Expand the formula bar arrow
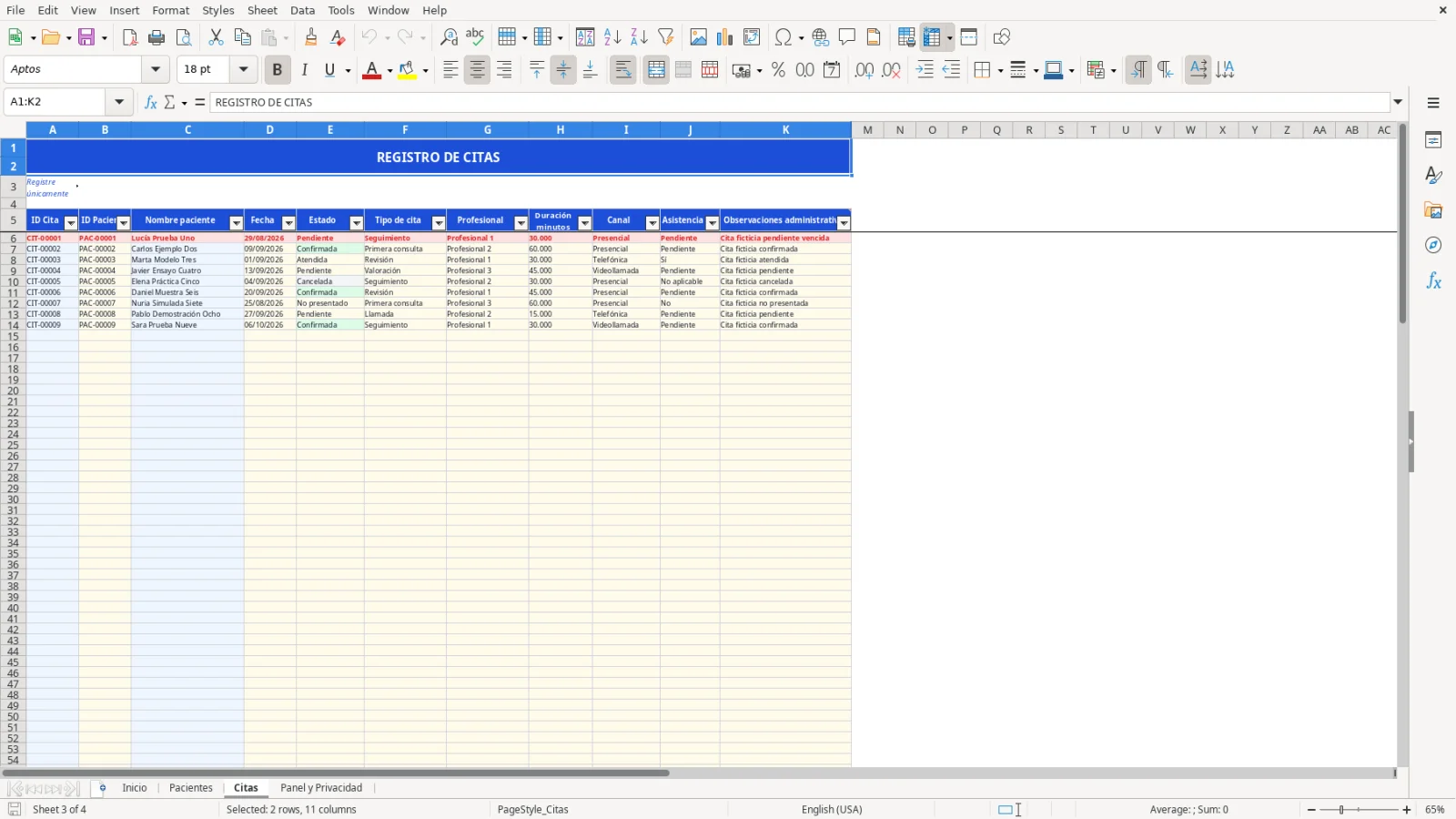 coord(1398,102)
